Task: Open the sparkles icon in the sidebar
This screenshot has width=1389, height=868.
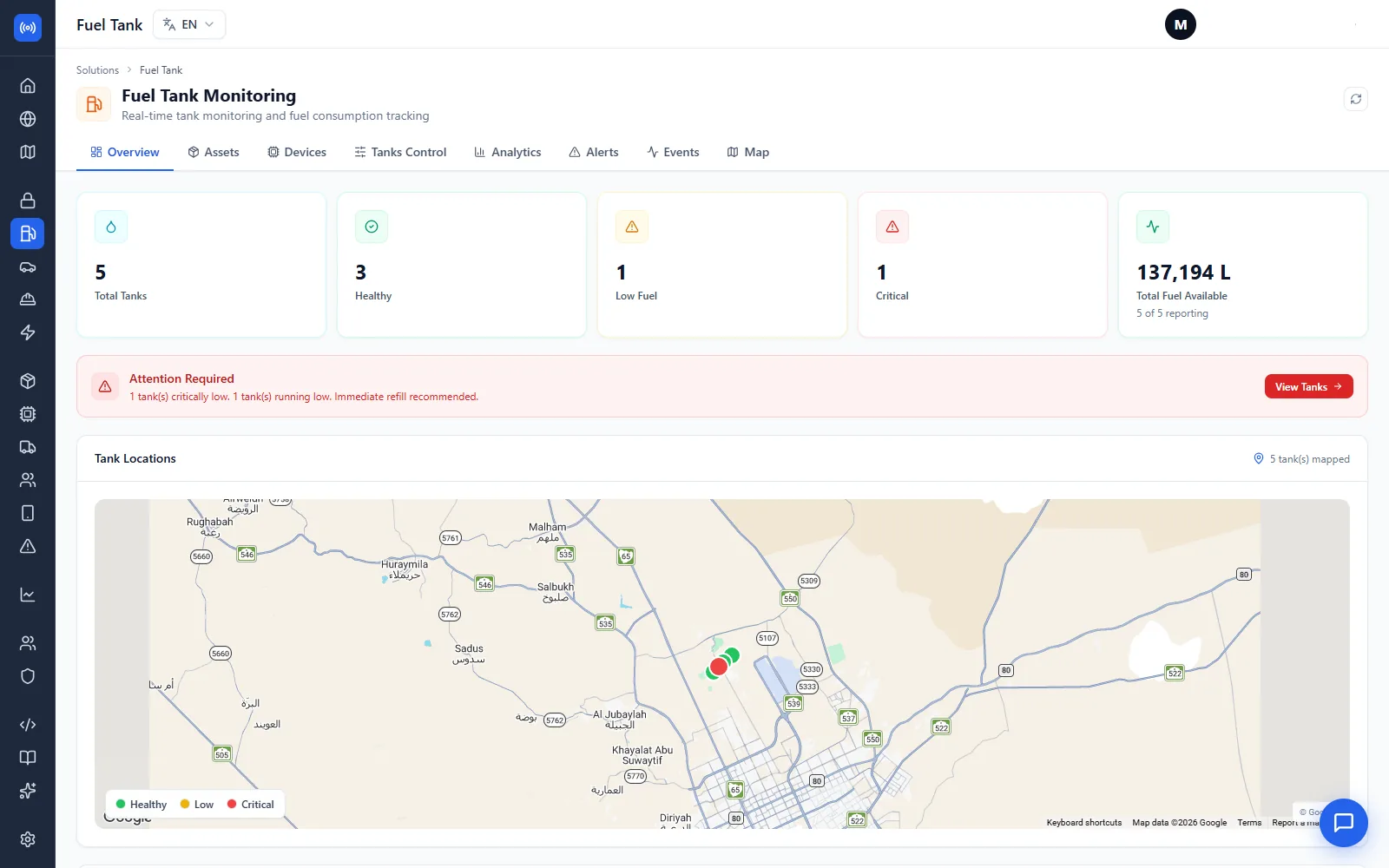Action: (x=28, y=791)
